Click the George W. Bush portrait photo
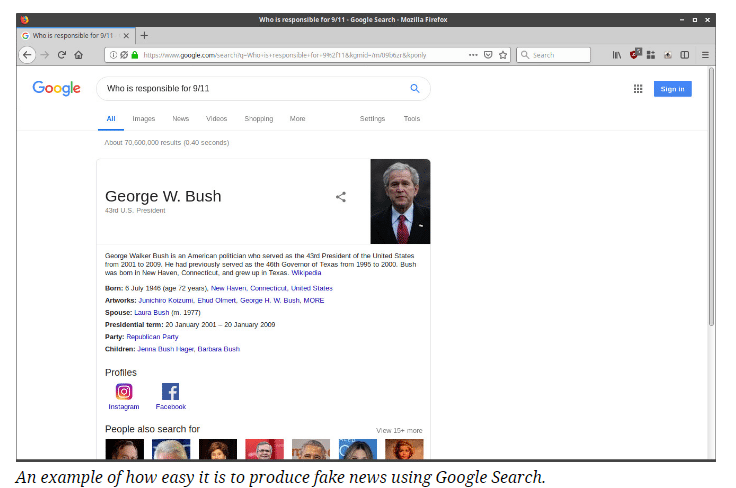Screen dimensions: 736x488 400,201
